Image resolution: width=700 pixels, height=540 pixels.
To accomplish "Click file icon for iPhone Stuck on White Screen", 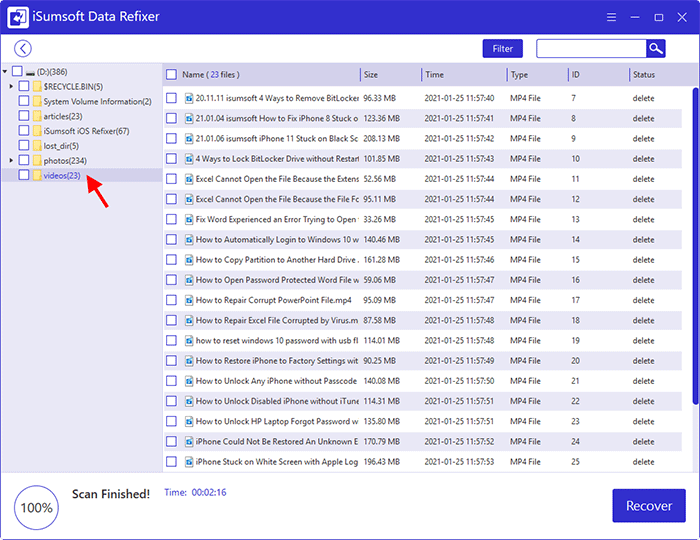I will 189,461.
